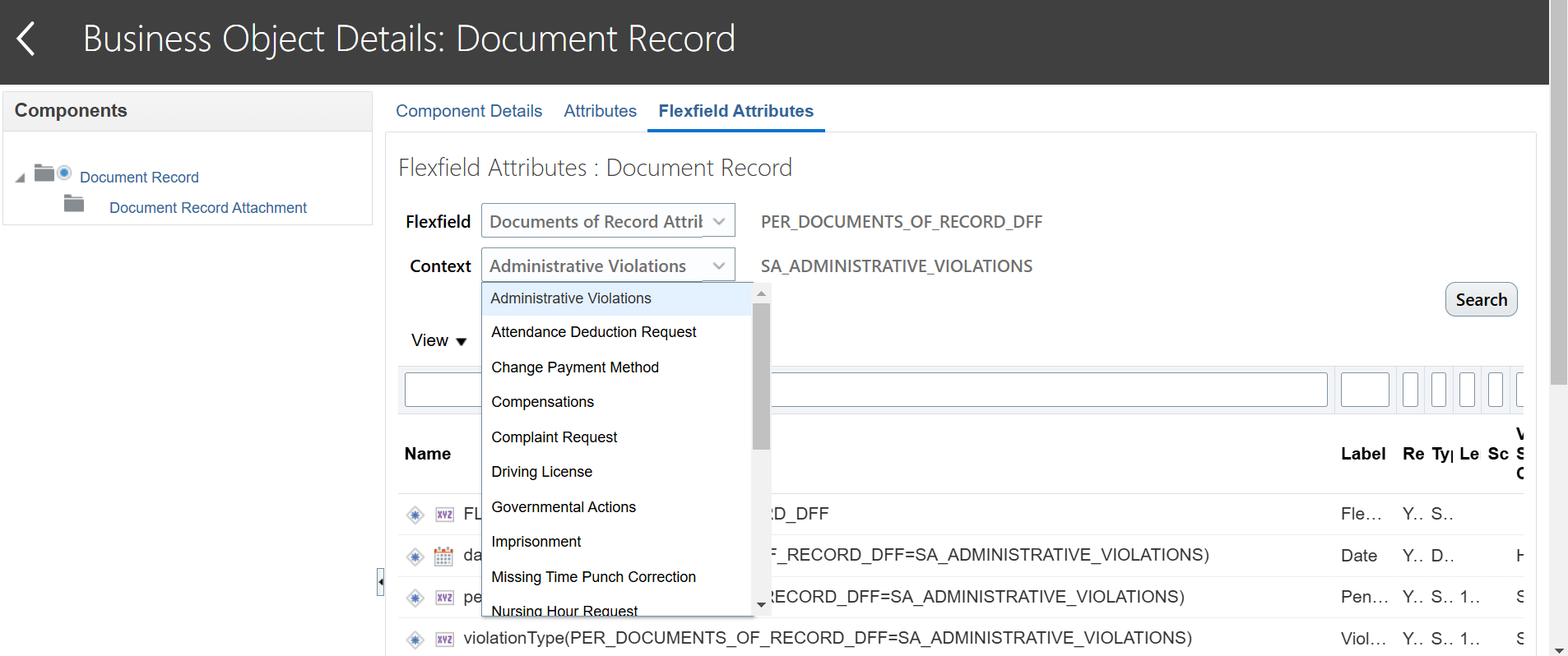Collapse the Document Record tree node
Screen dimensions: 1568x656
[x=21, y=178]
